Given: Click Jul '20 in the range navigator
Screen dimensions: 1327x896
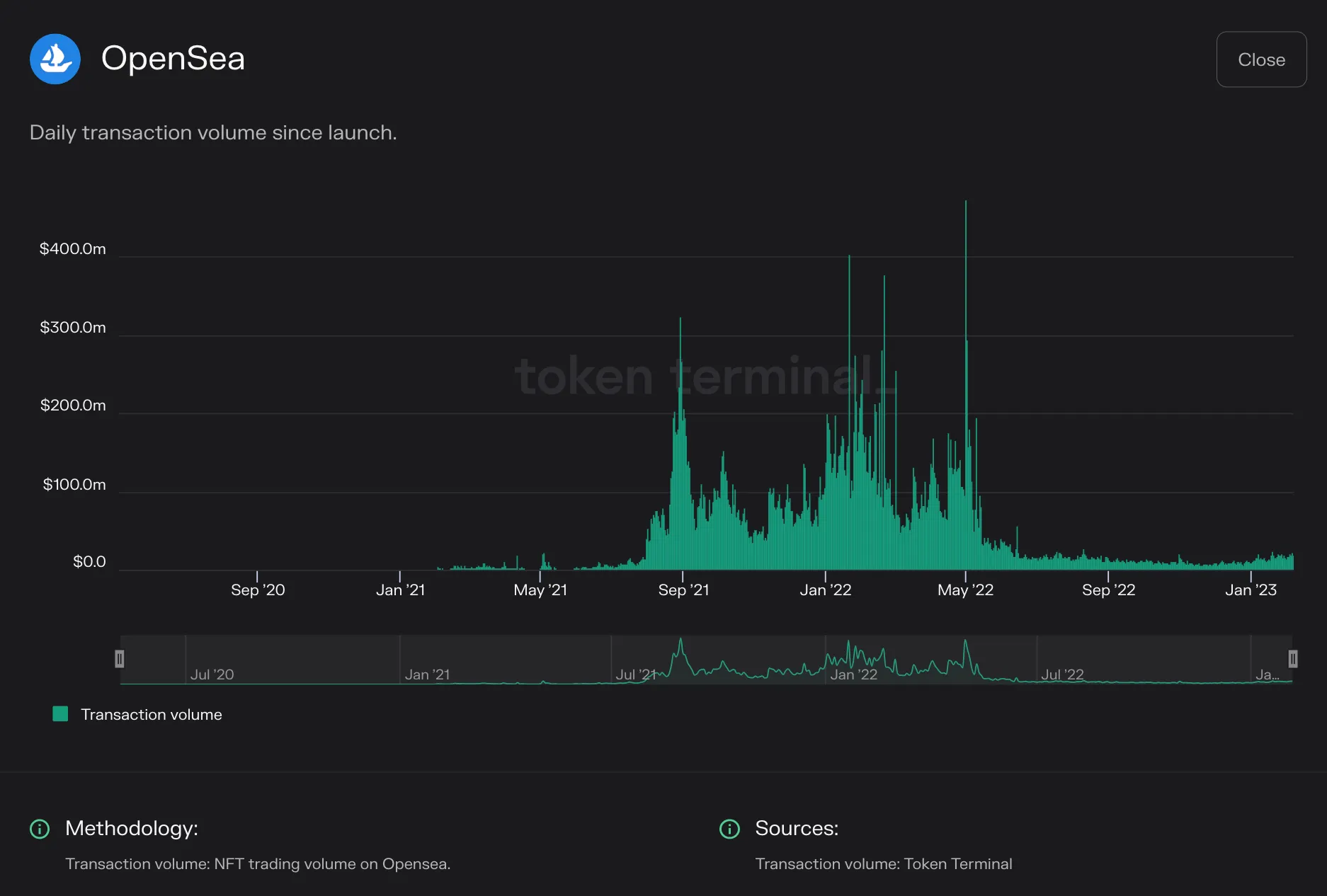Looking at the screenshot, I should pyautogui.click(x=212, y=674).
